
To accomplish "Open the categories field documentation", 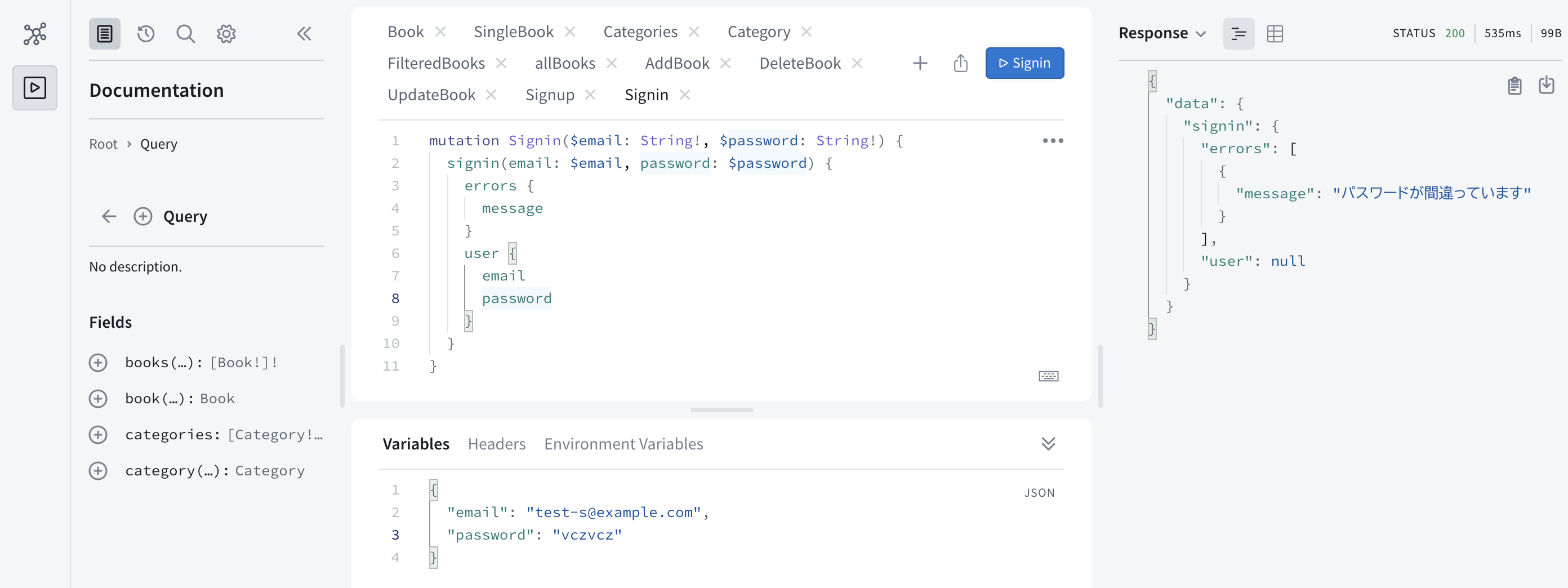I will 224,435.
